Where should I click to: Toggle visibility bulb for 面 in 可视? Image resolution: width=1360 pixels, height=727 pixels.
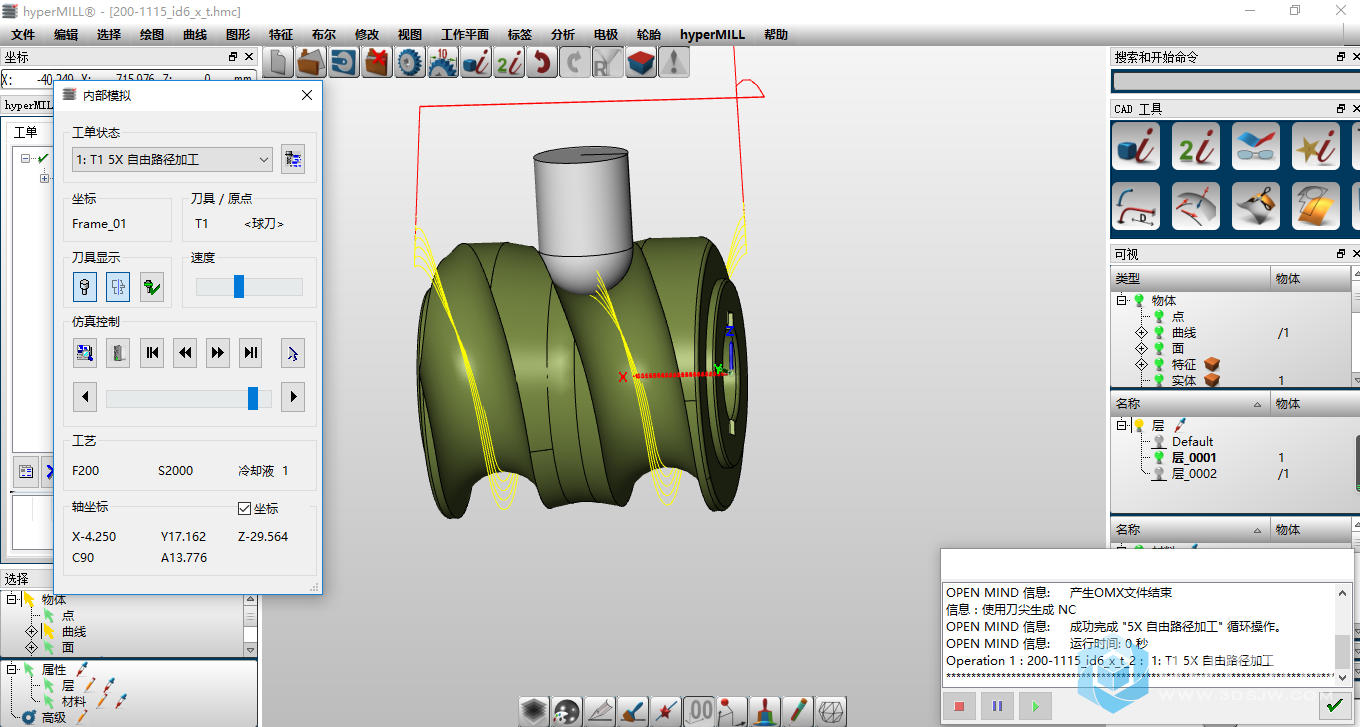[x=1161, y=348]
